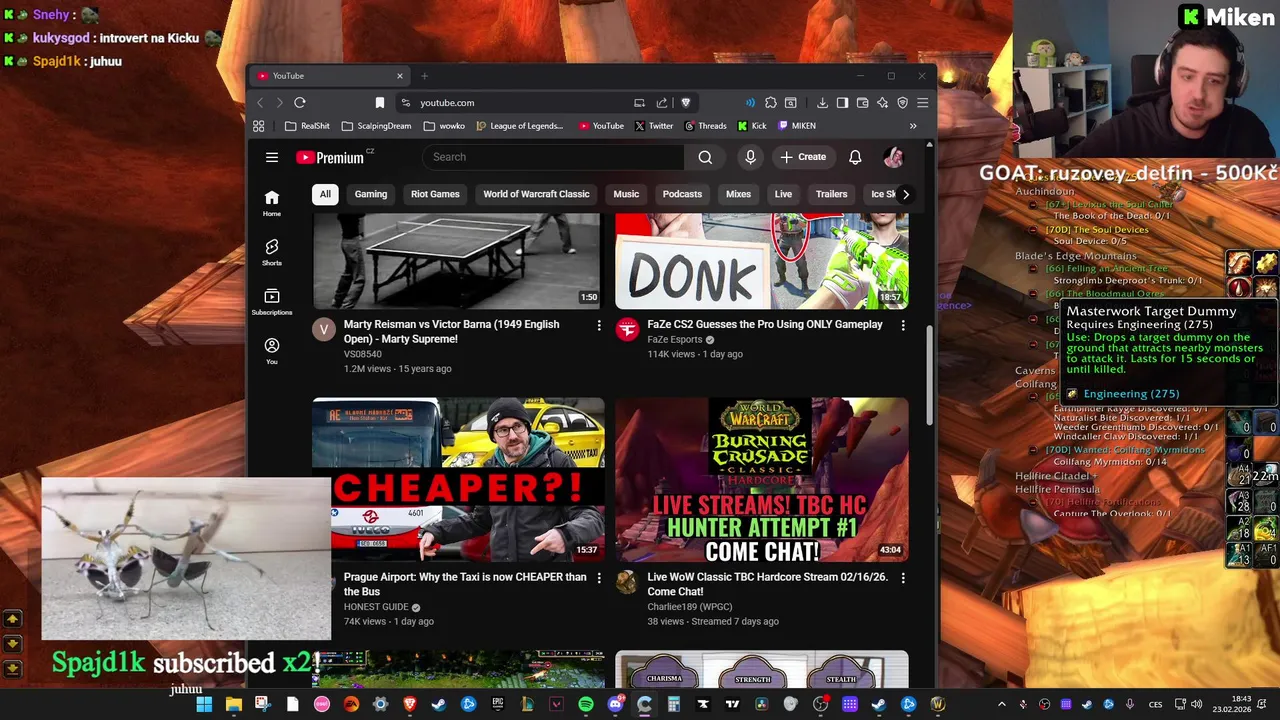Open Windows Start button on taskbar

coord(204,705)
